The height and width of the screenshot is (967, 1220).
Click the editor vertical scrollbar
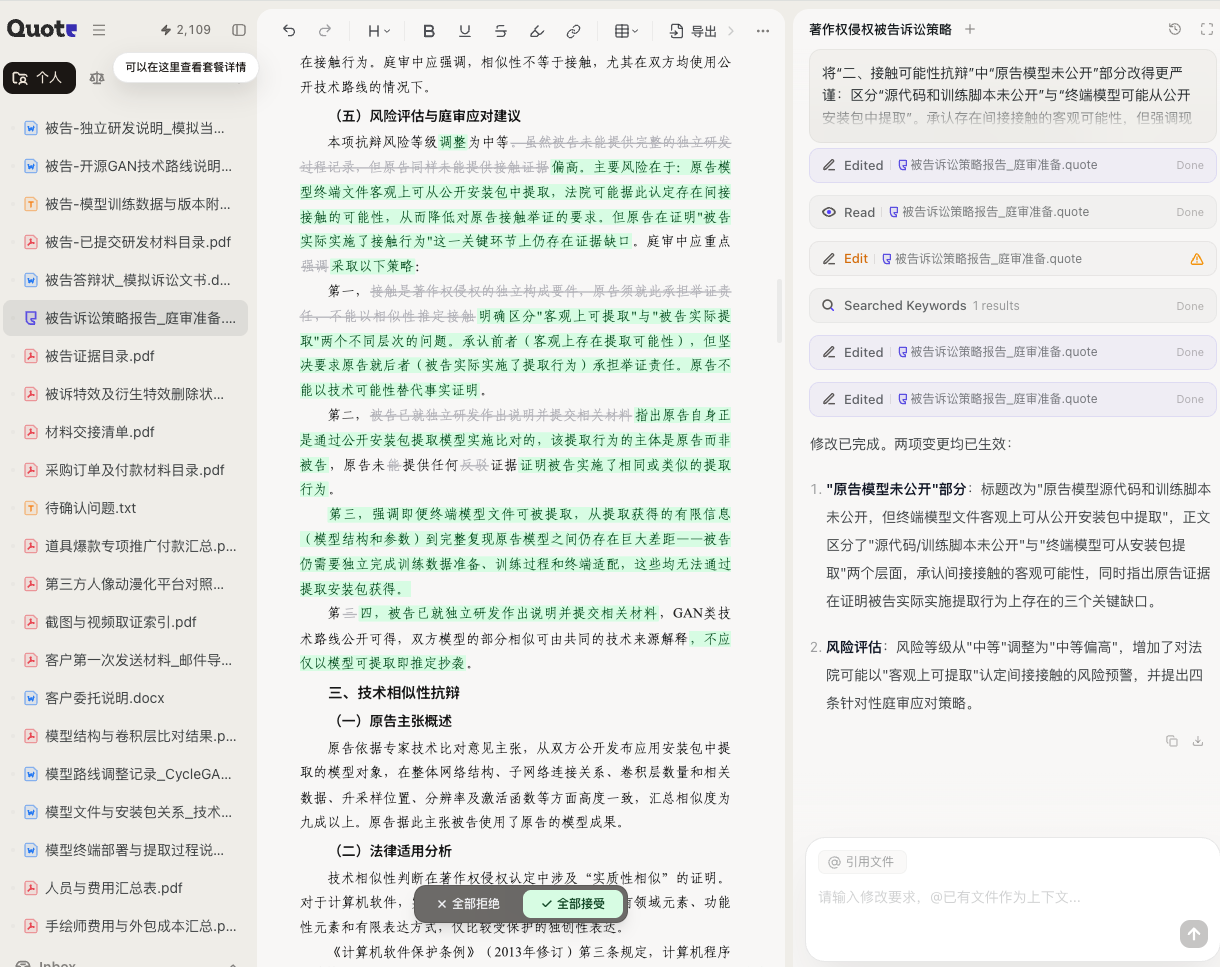(x=779, y=312)
